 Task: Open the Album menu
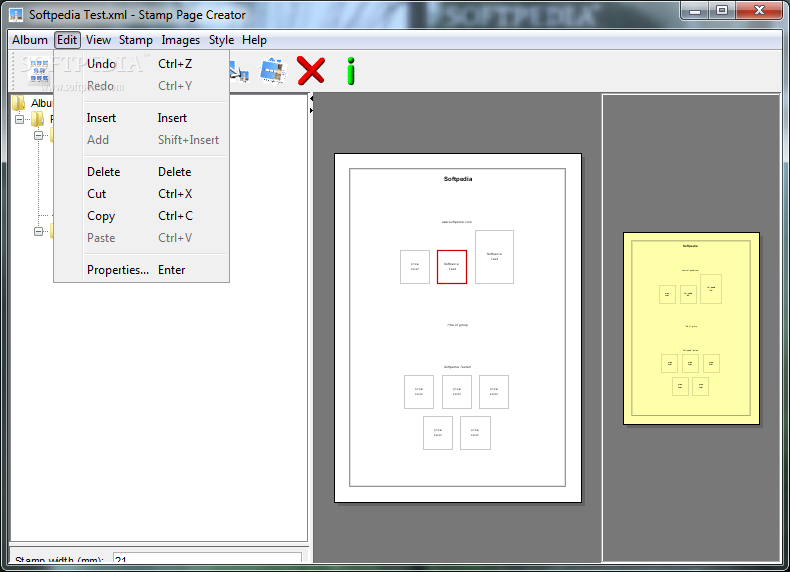tap(30, 40)
